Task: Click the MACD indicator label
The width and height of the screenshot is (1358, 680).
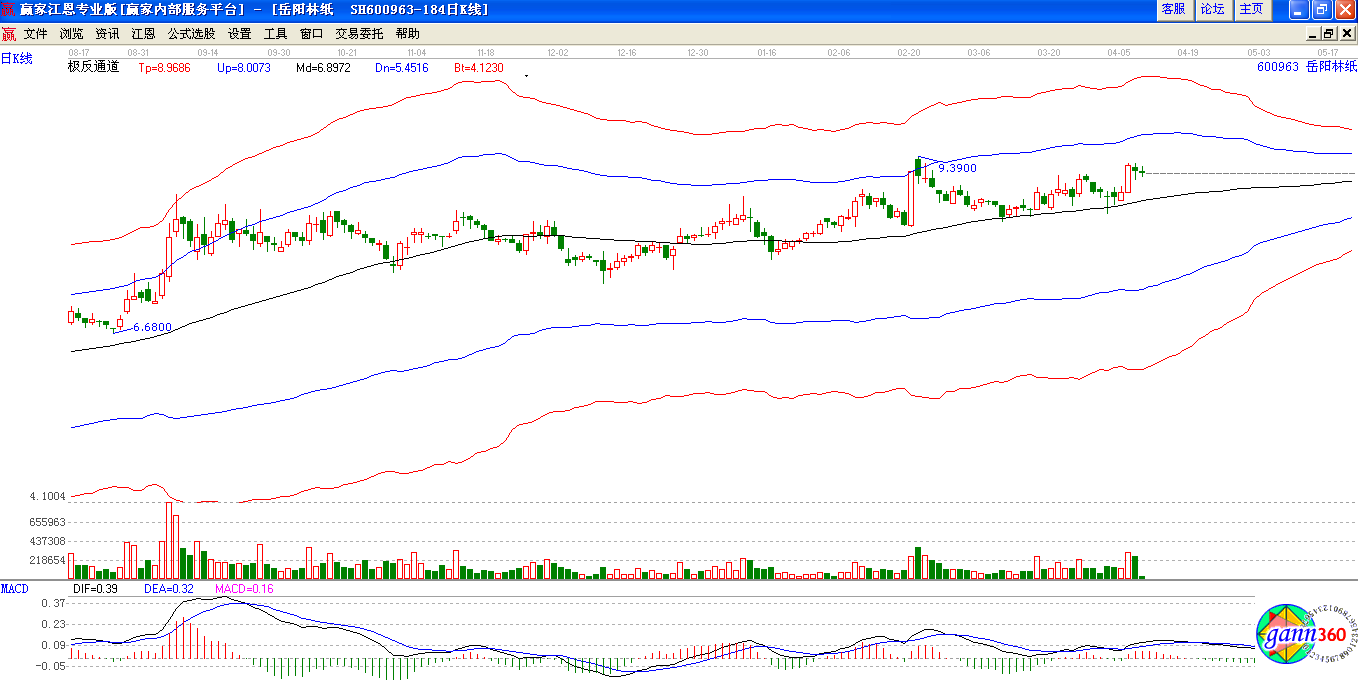Action: tap(15, 589)
